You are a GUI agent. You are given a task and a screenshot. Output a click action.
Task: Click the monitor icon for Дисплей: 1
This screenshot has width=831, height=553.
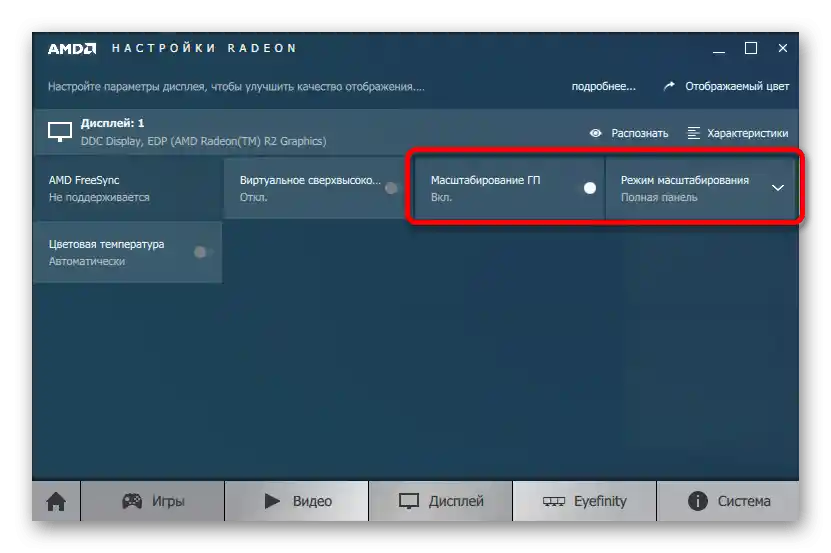click(x=60, y=132)
